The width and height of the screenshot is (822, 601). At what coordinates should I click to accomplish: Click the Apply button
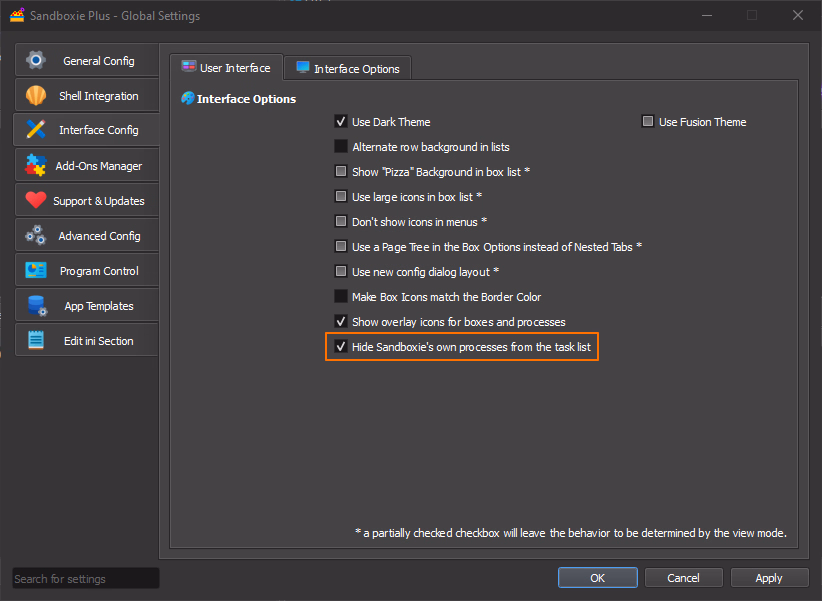(x=769, y=578)
